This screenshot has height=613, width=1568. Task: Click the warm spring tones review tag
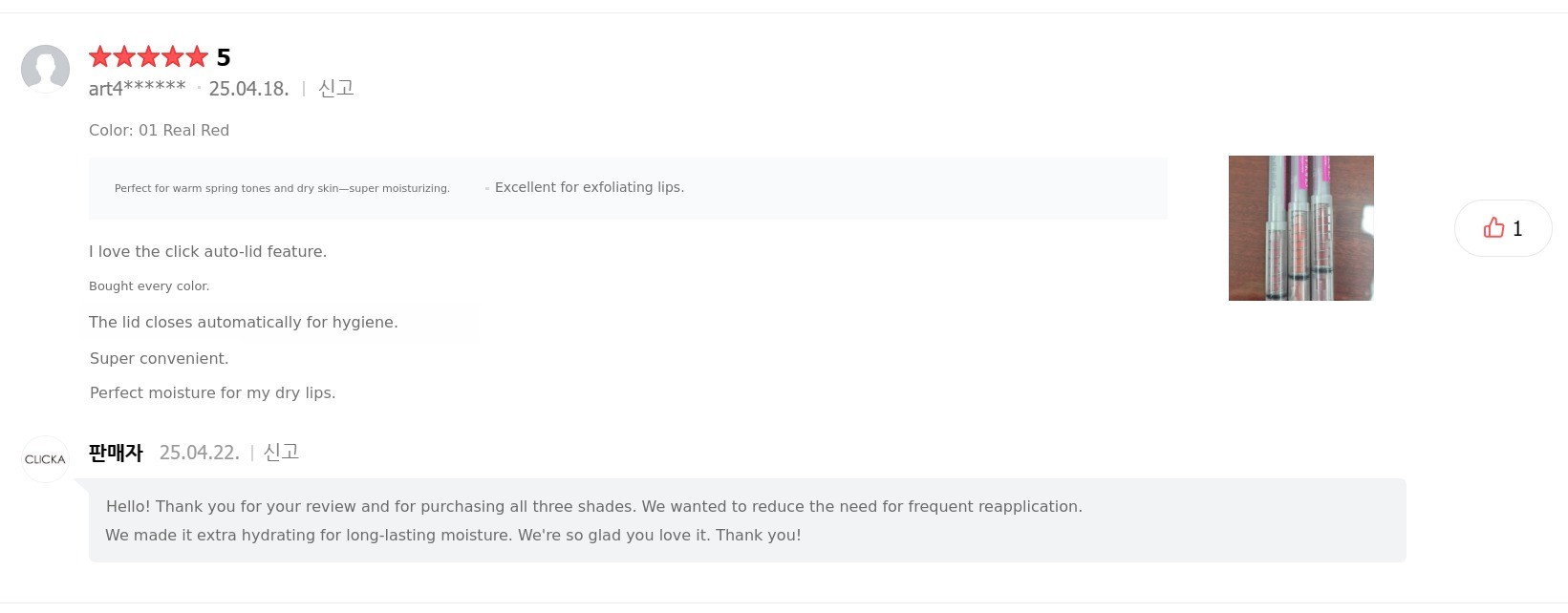tap(282, 189)
